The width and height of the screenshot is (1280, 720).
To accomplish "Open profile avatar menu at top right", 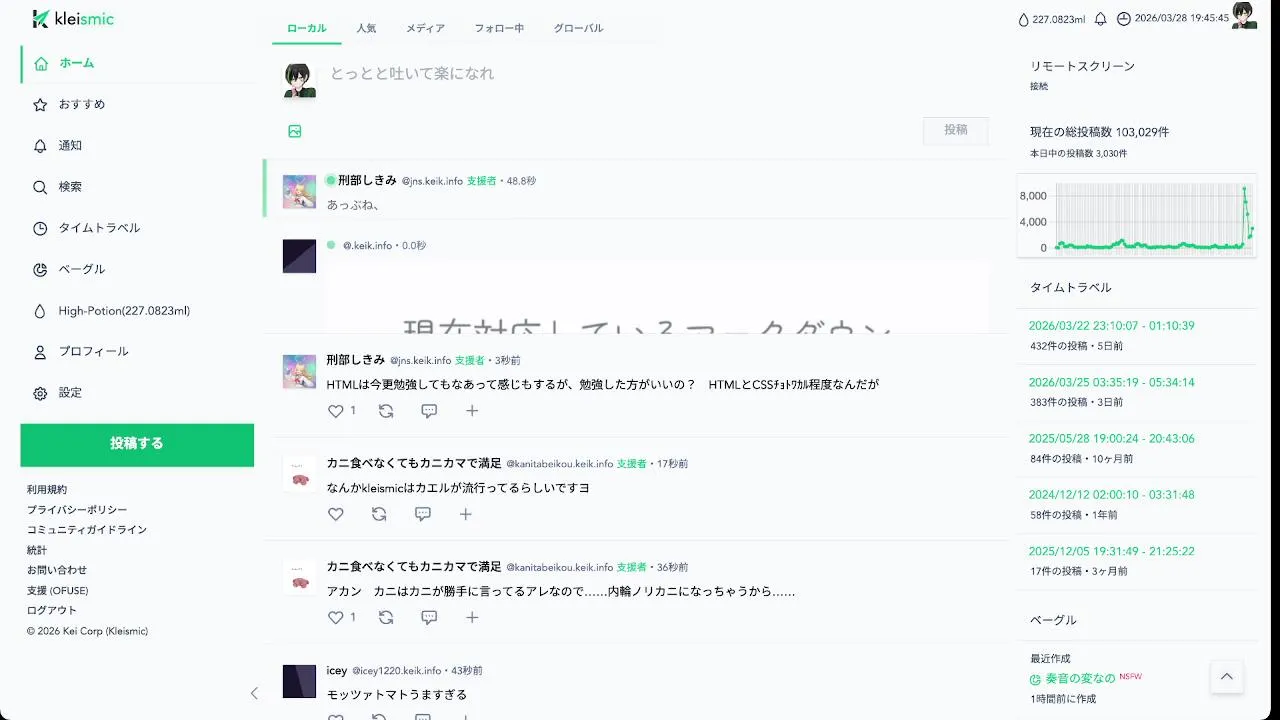I will click(1244, 15).
